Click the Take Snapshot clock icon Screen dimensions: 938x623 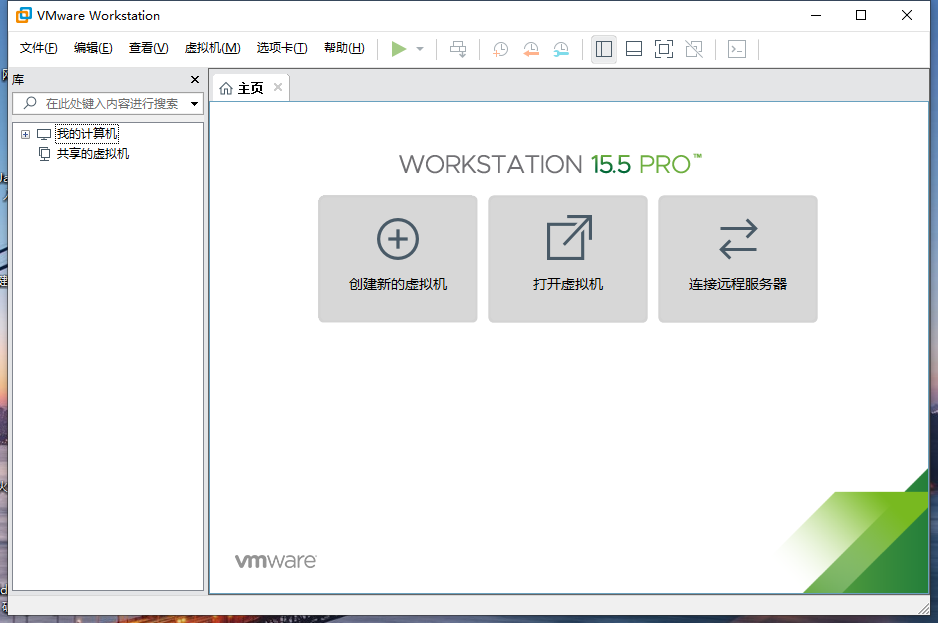[x=500, y=49]
